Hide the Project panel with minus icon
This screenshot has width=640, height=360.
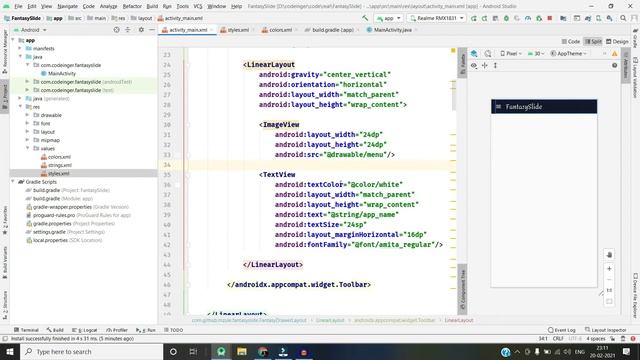152,30
